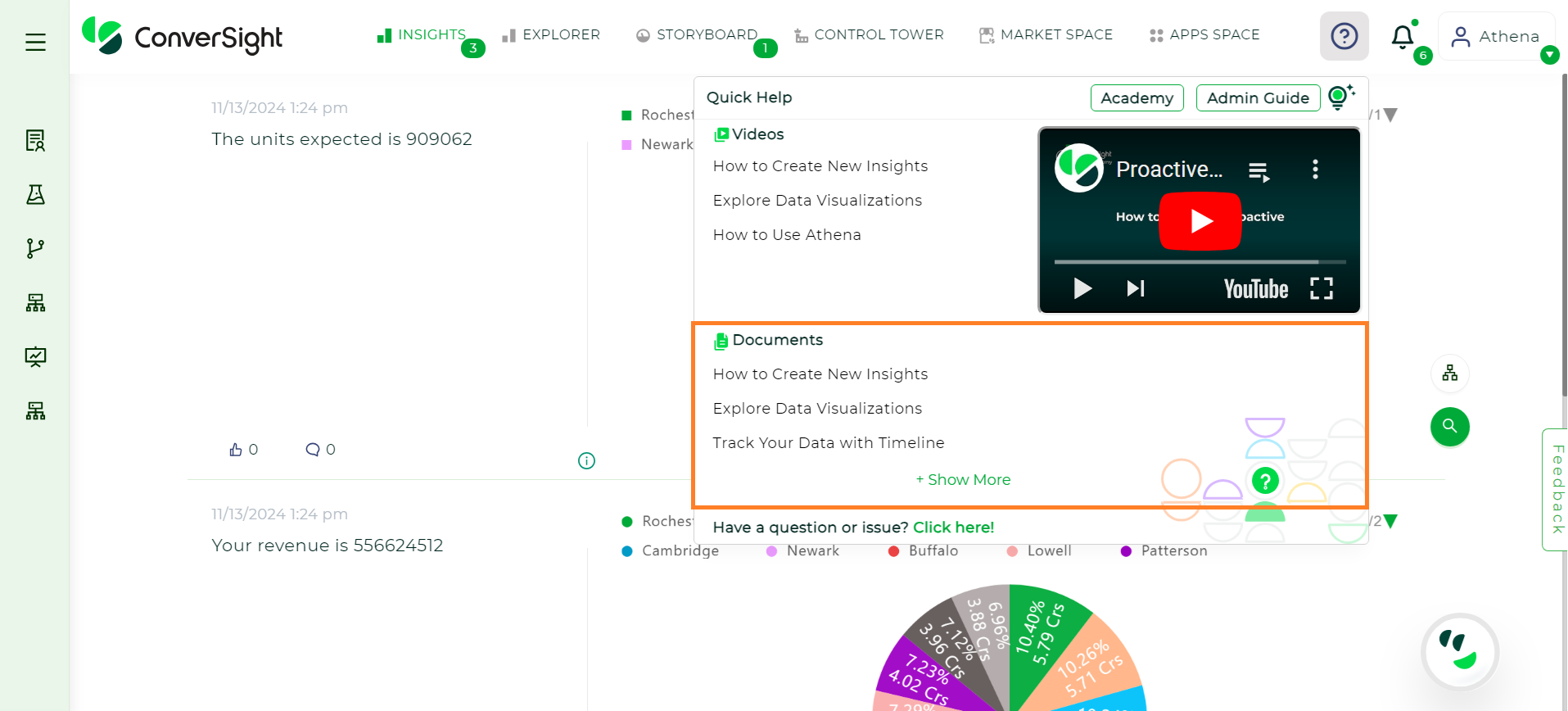Switch to the Explorer tab
Viewport: 1568px width, 711px height.
coord(551,35)
